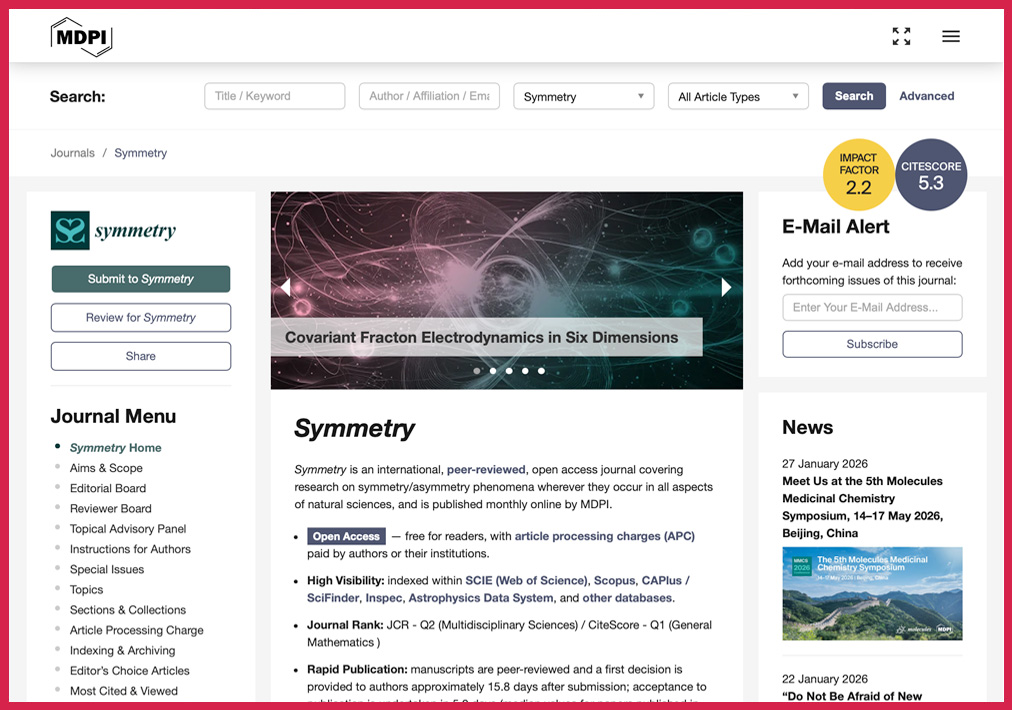Click Review for Symmetry button
This screenshot has width=1012, height=710.
point(141,318)
